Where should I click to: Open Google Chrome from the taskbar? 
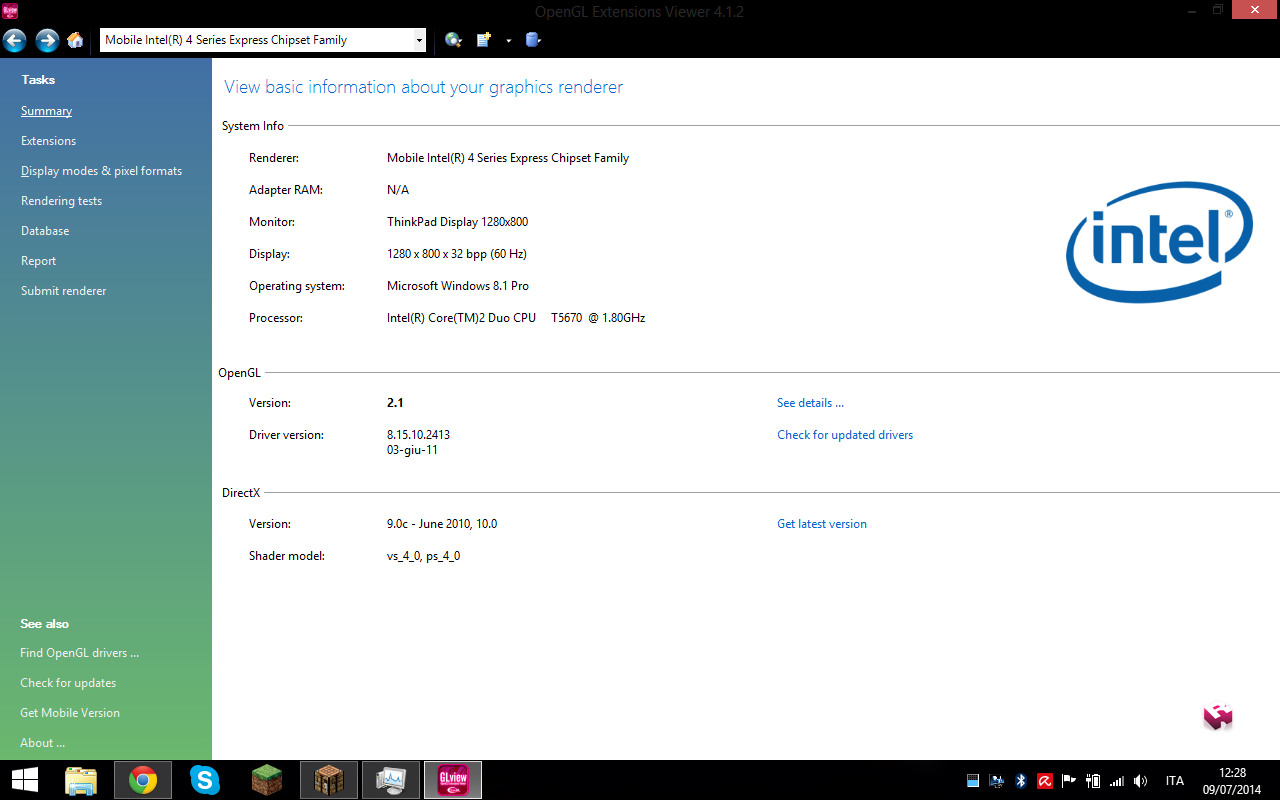tap(143, 780)
